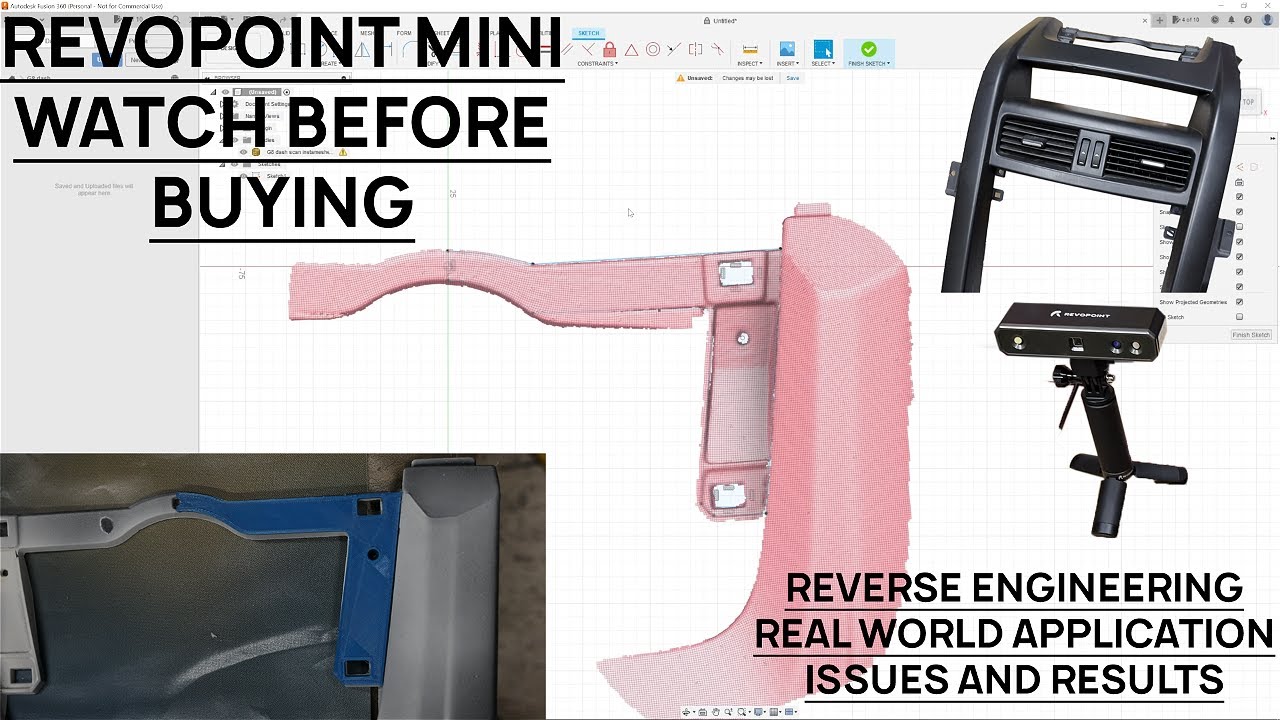Click the 'Unsaved:' warning label
1280x720 pixels.
700,78
